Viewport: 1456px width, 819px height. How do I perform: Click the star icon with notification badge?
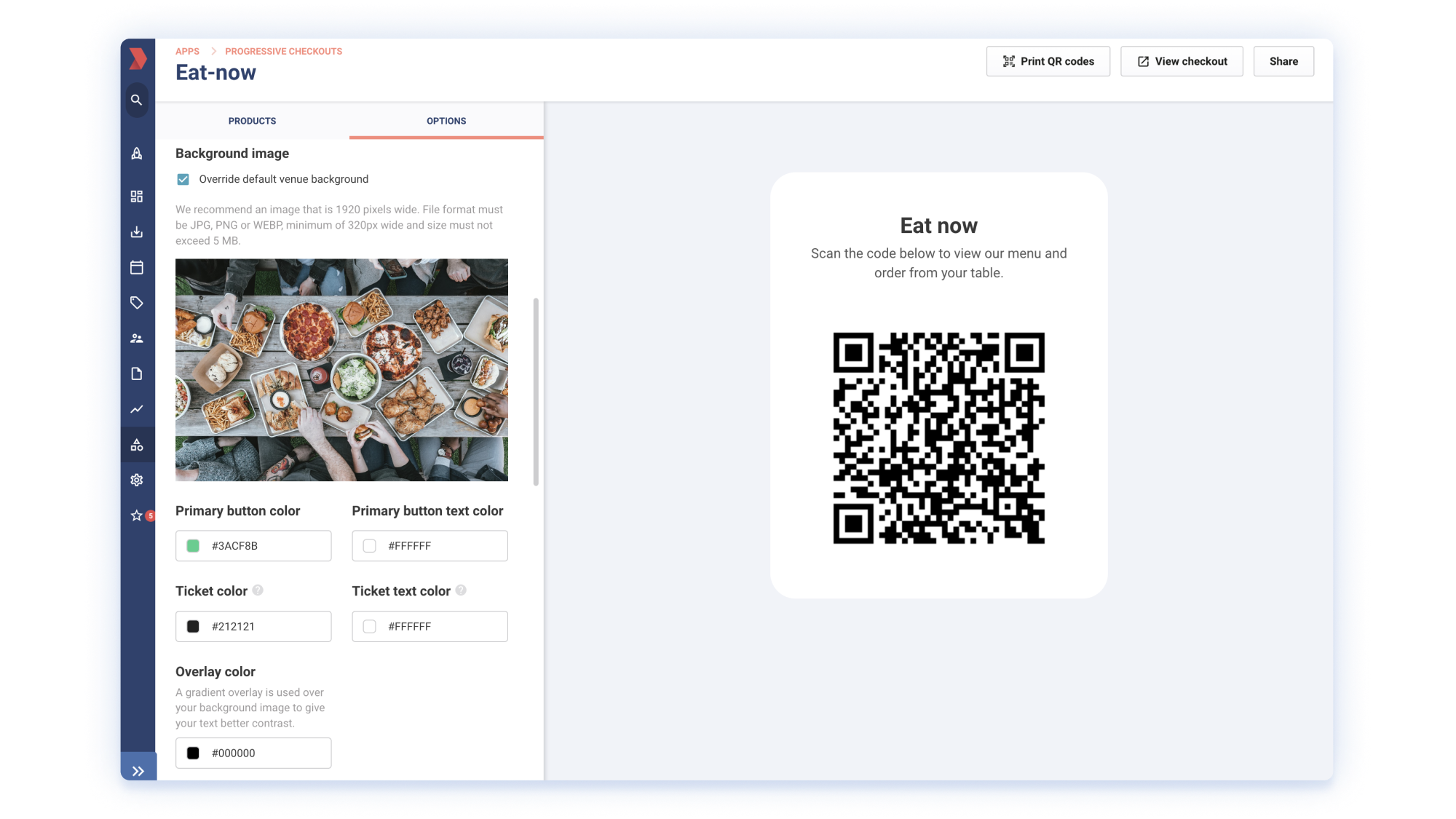137,515
